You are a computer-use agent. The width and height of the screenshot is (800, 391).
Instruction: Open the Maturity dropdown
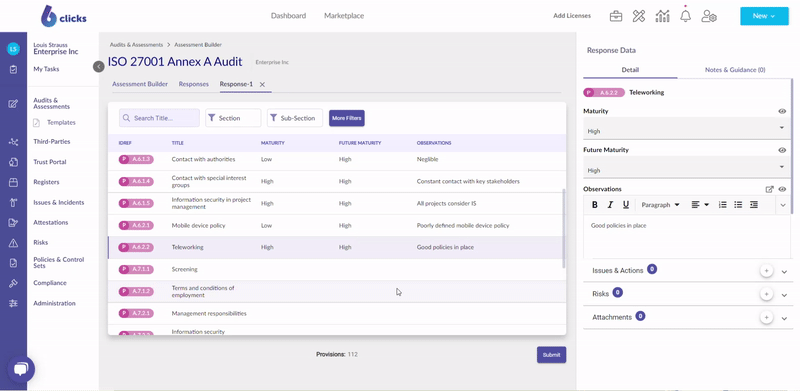(x=686, y=128)
